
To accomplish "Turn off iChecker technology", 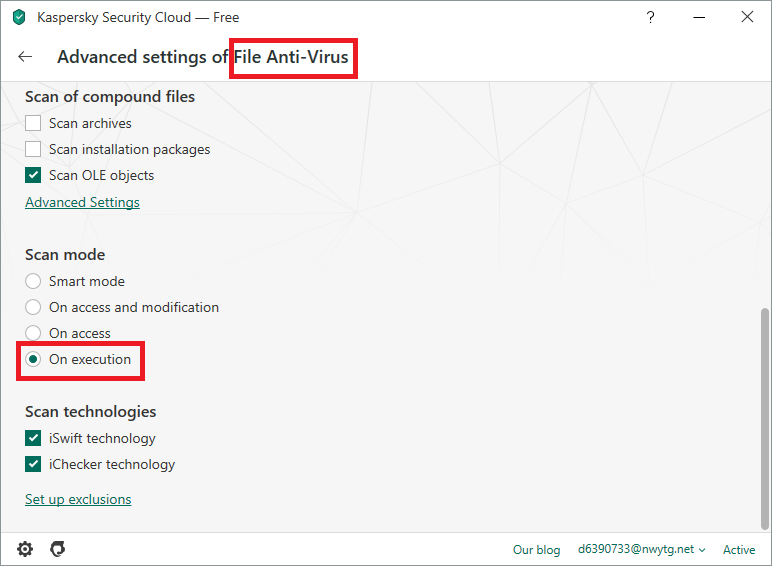I will 34,464.
